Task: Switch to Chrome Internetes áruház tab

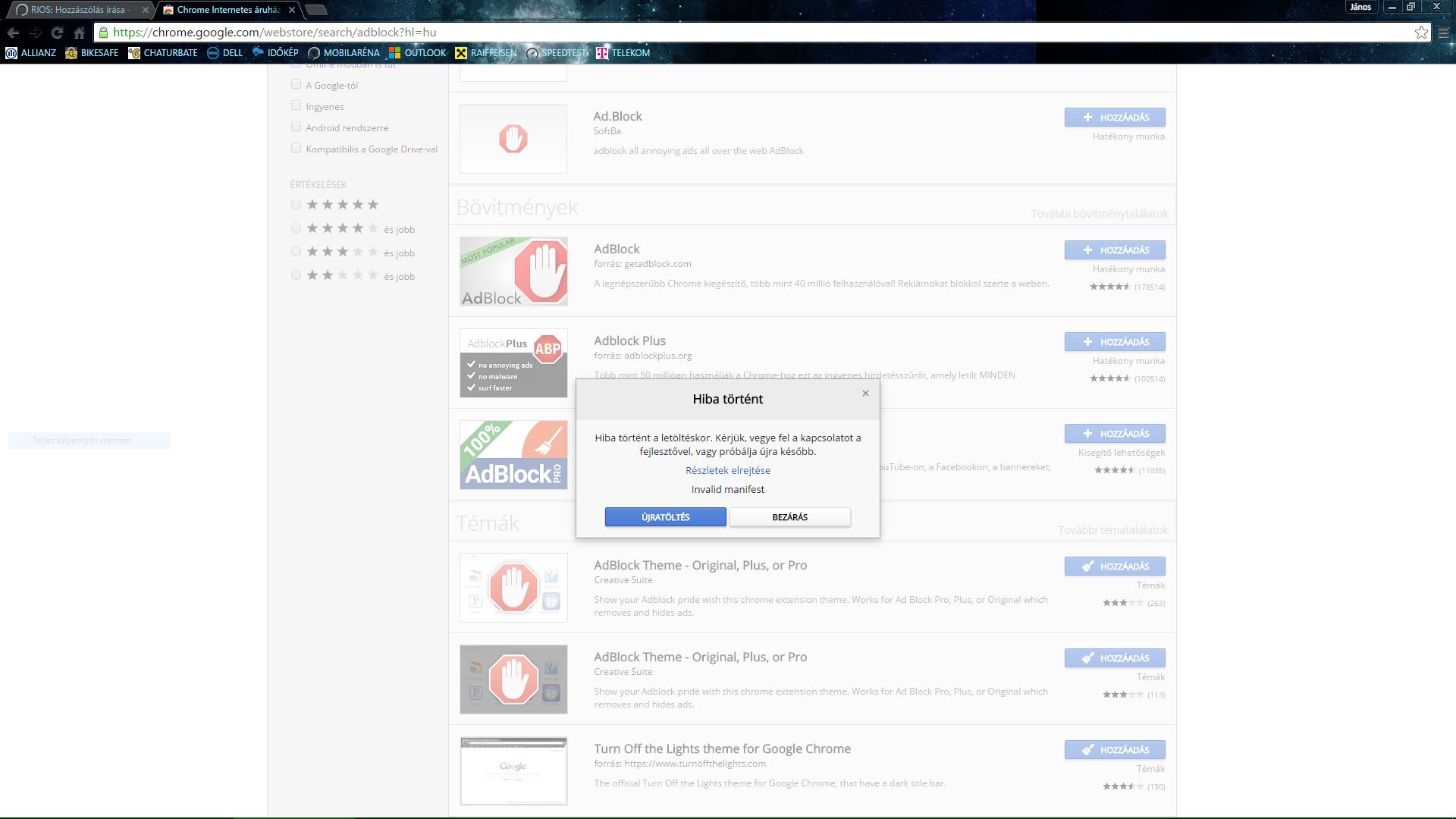Action: (228, 10)
